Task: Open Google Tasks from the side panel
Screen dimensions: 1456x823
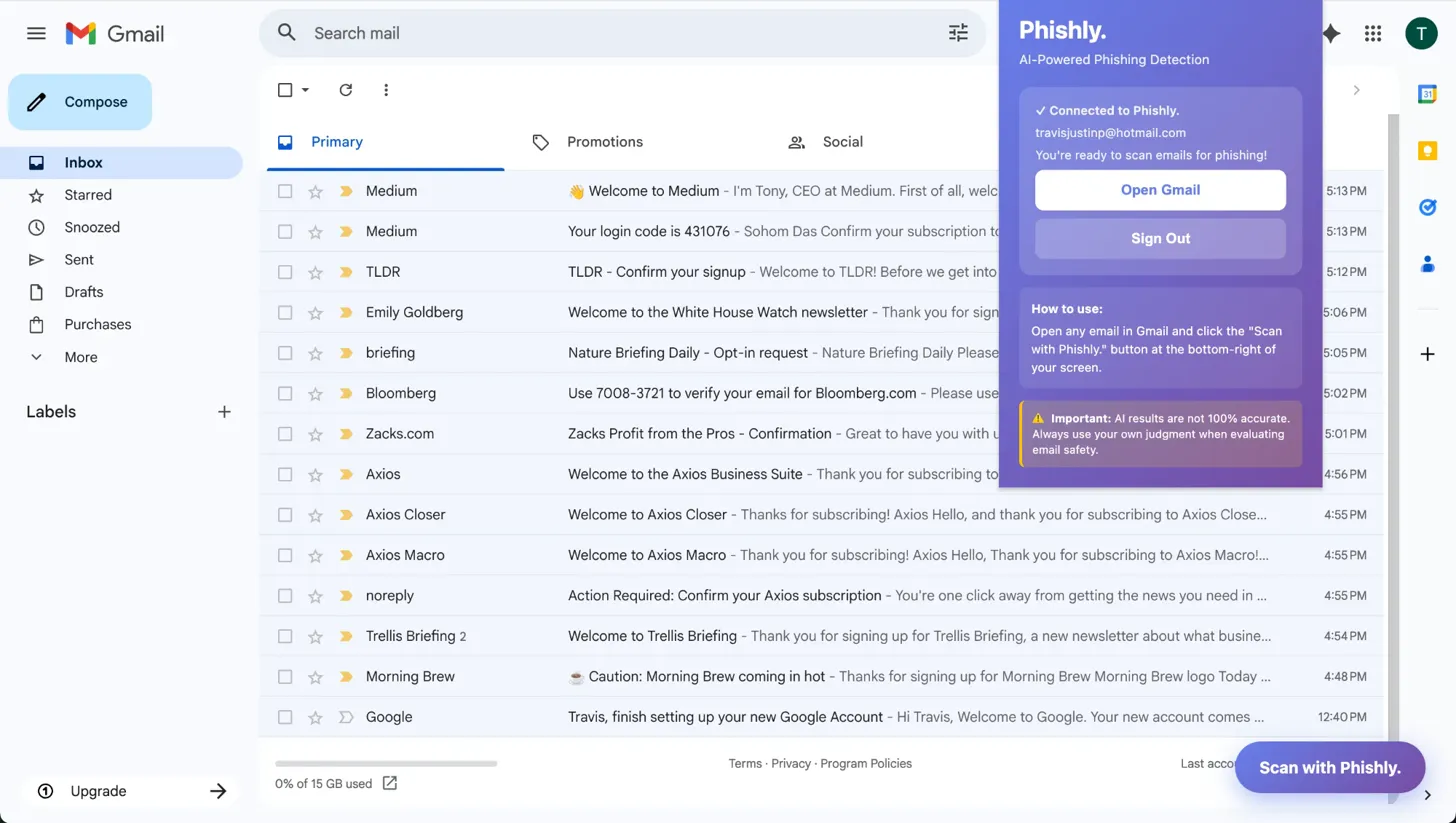Action: click(x=1427, y=208)
